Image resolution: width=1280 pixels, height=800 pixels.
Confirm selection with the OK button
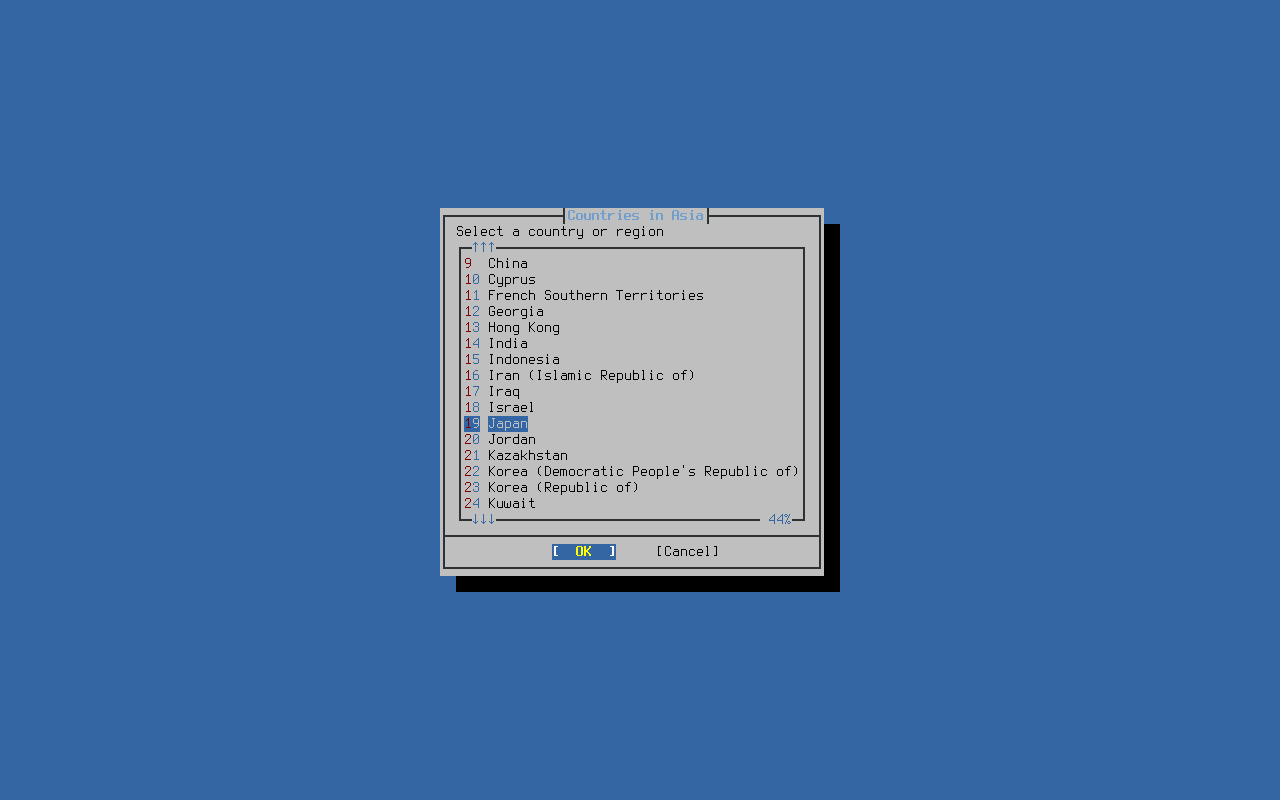(x=584, y=551)
